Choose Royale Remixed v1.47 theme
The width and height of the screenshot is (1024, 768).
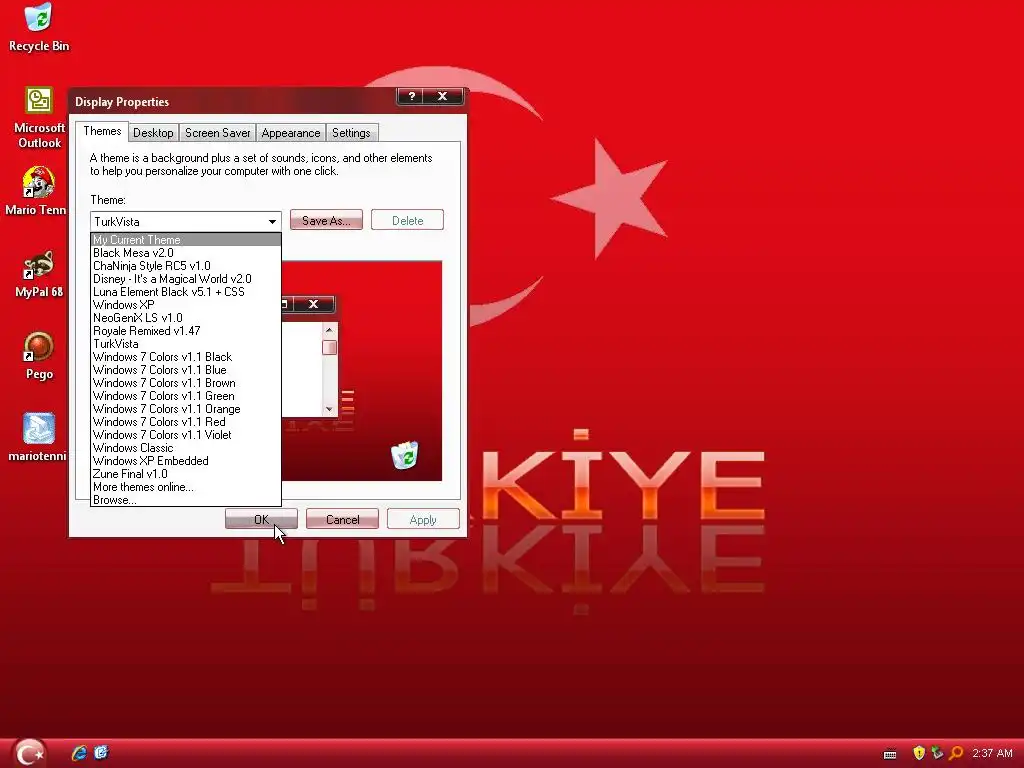coord(185,331)
